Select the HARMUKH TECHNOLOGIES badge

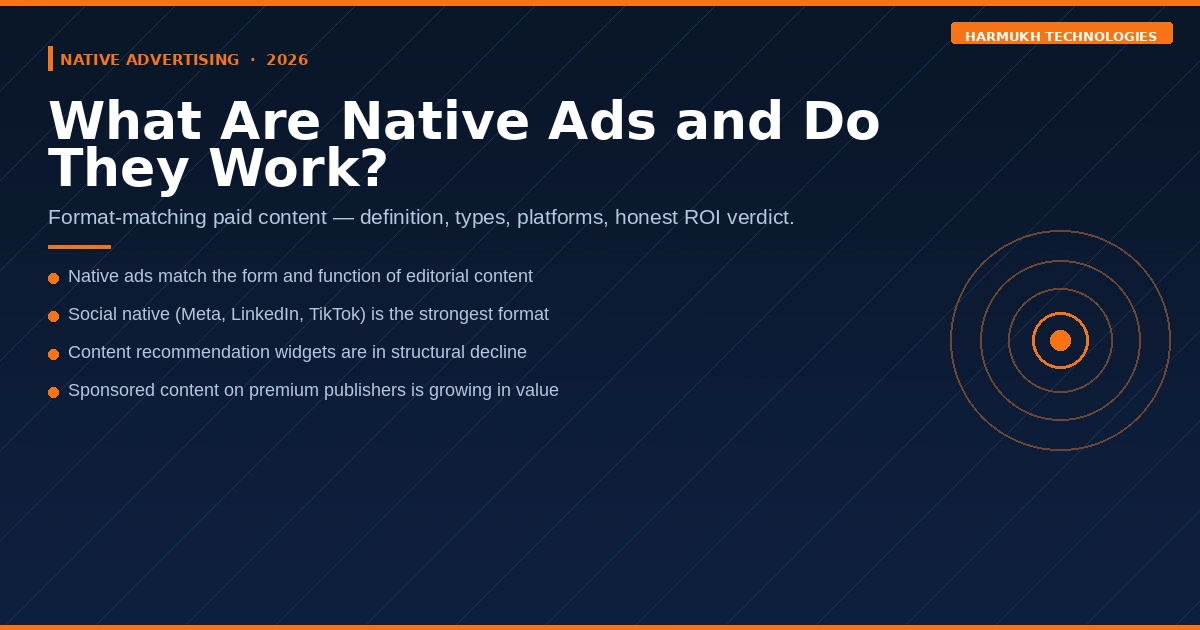[1061, 33]
